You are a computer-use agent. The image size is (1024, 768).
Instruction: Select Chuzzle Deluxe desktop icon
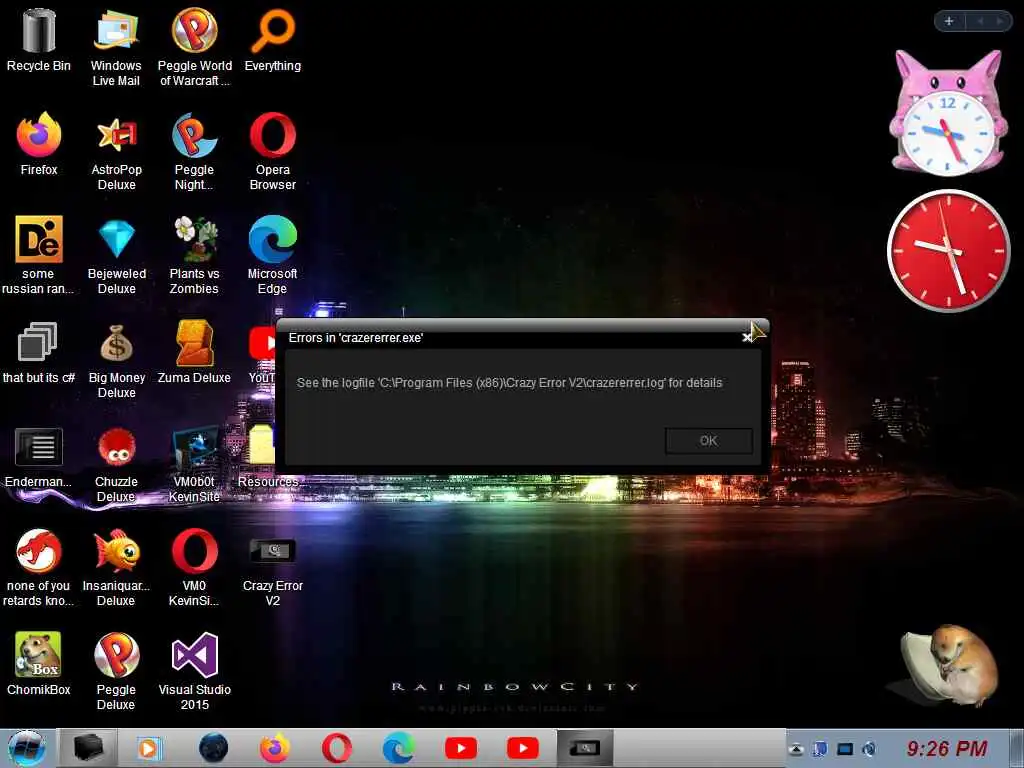pyautogui.click(x=116, y=464)
